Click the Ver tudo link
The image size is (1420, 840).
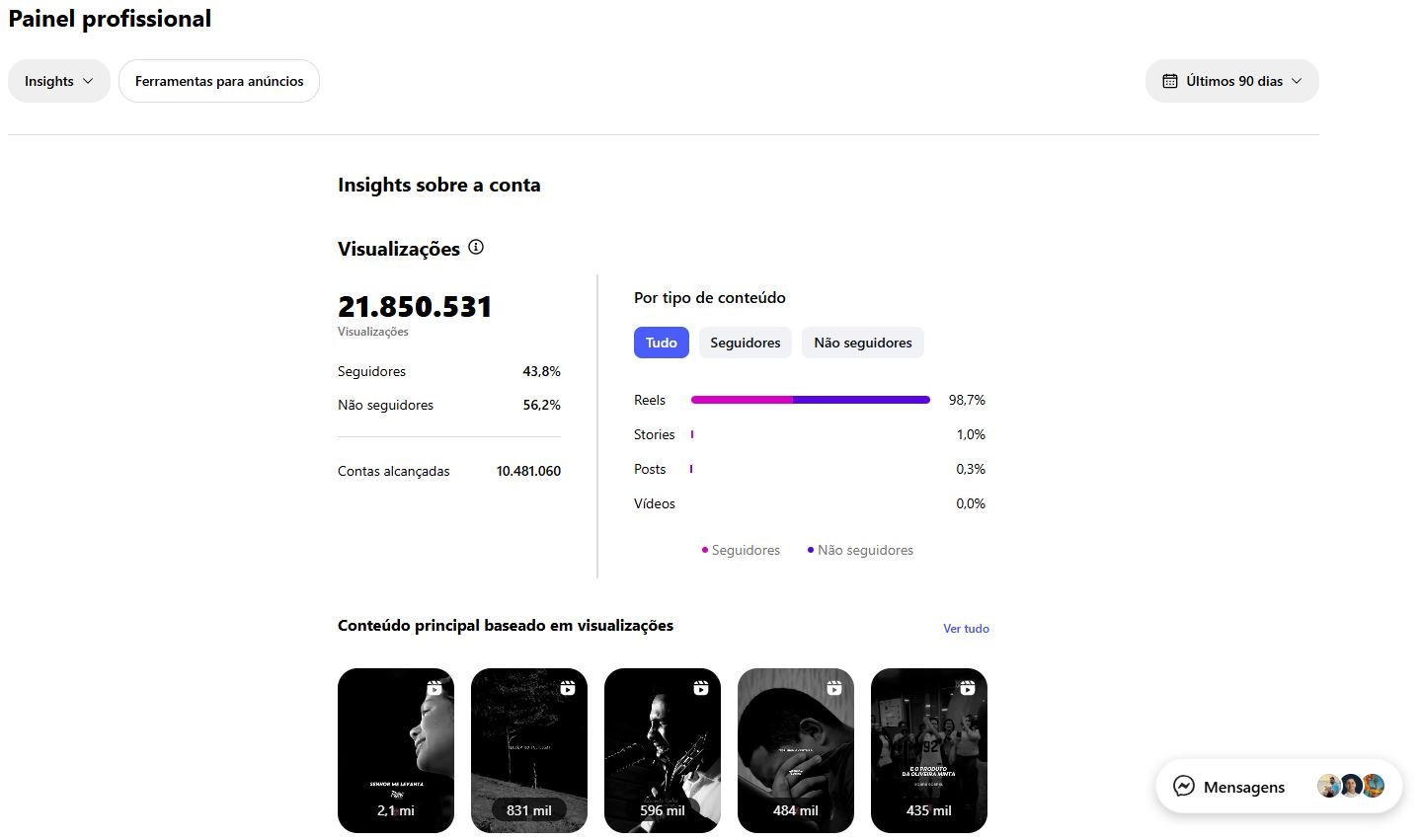coord(966,629)
